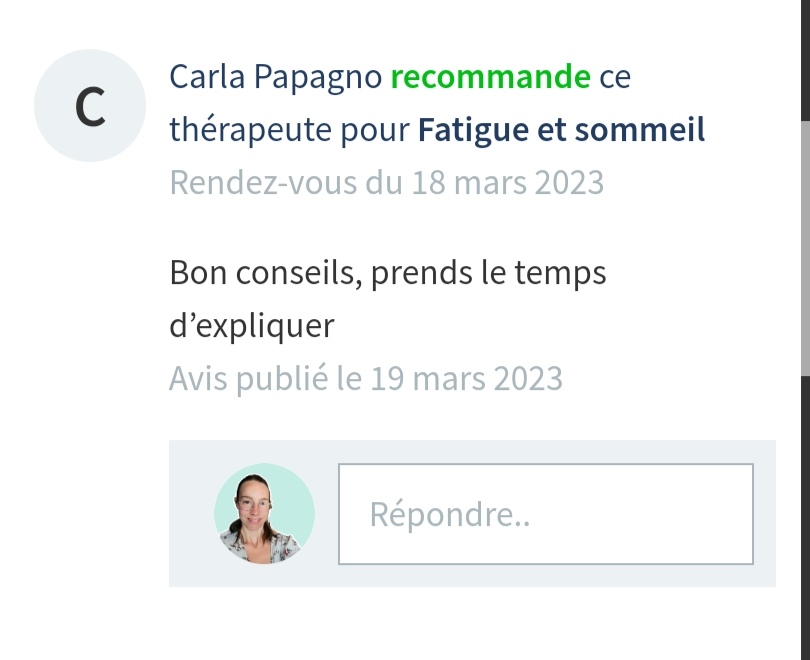Viewport: 810px width, 660px height.
Task: Click the words ce thérapeute pour
Action: coord(289,130)
